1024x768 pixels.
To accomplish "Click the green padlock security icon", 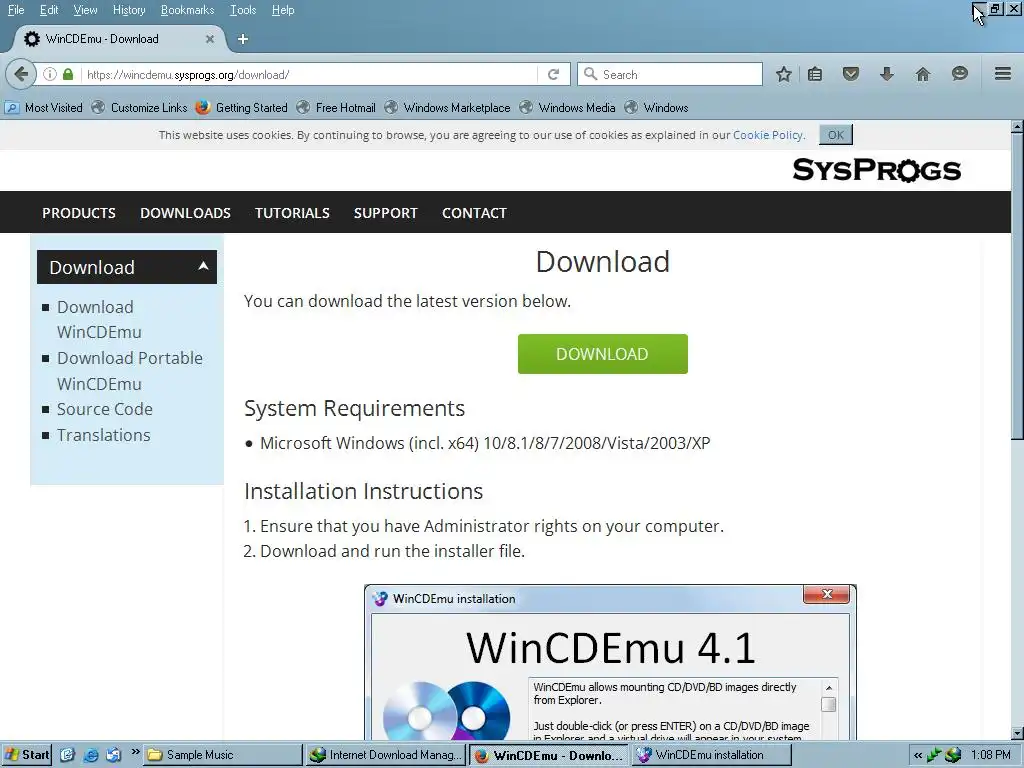I will [x=68, y=74].
